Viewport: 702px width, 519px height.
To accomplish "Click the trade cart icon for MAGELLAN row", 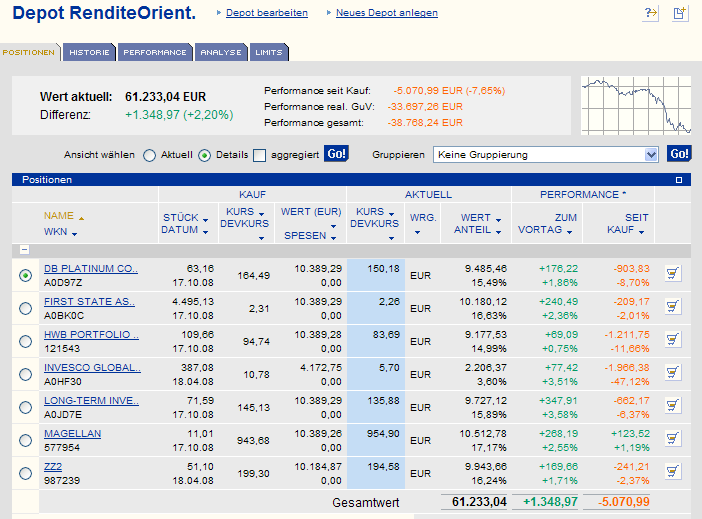I will tap(672, 439).
